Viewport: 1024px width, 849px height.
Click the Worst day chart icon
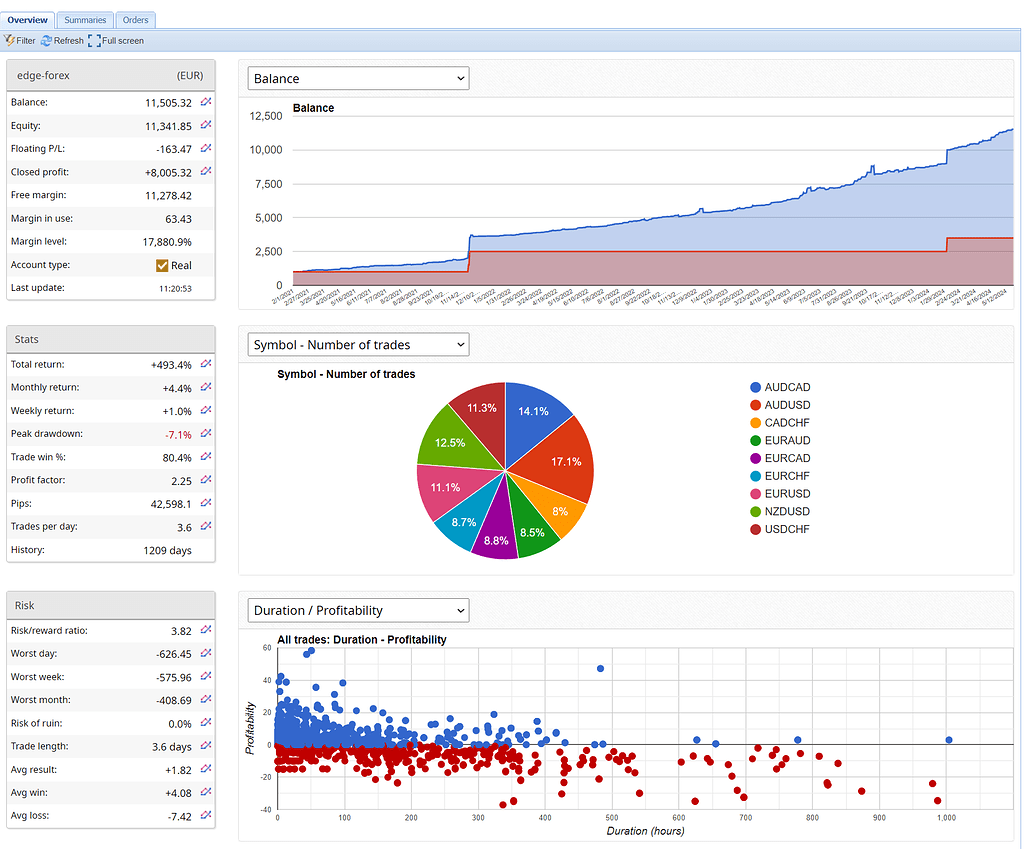click(x=206, y=653)
